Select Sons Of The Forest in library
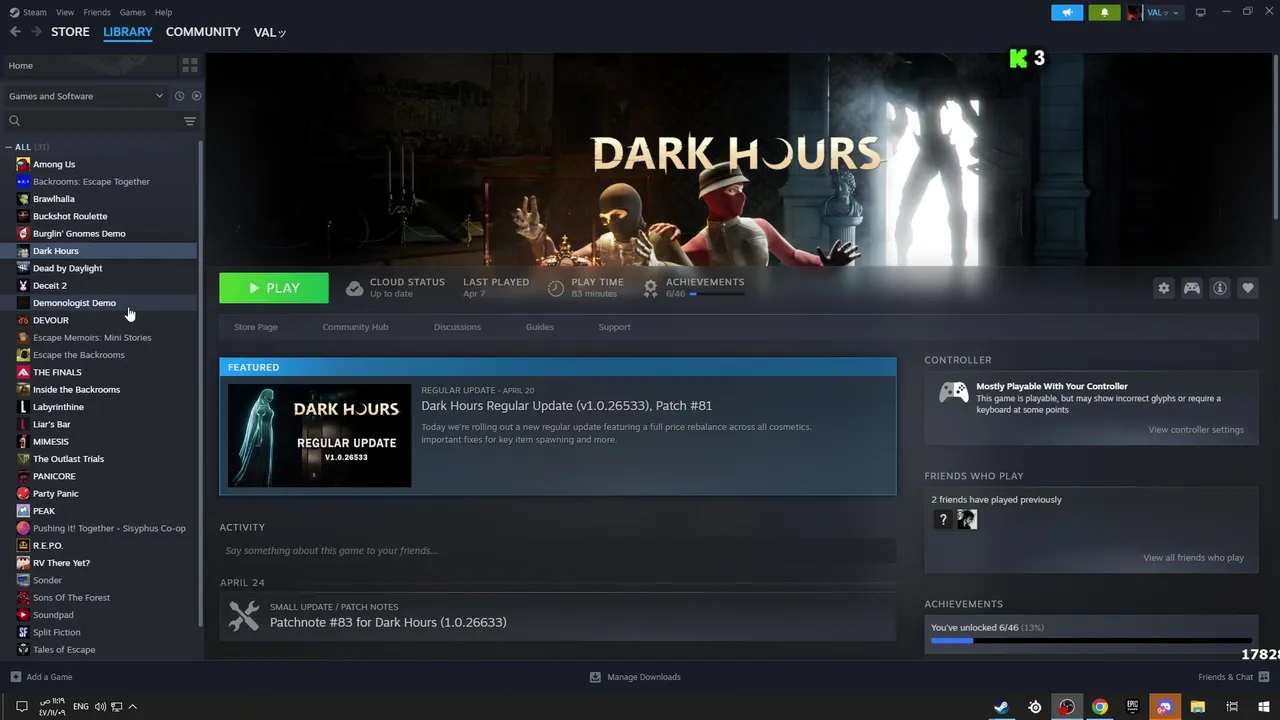 [x=100, y=598]
